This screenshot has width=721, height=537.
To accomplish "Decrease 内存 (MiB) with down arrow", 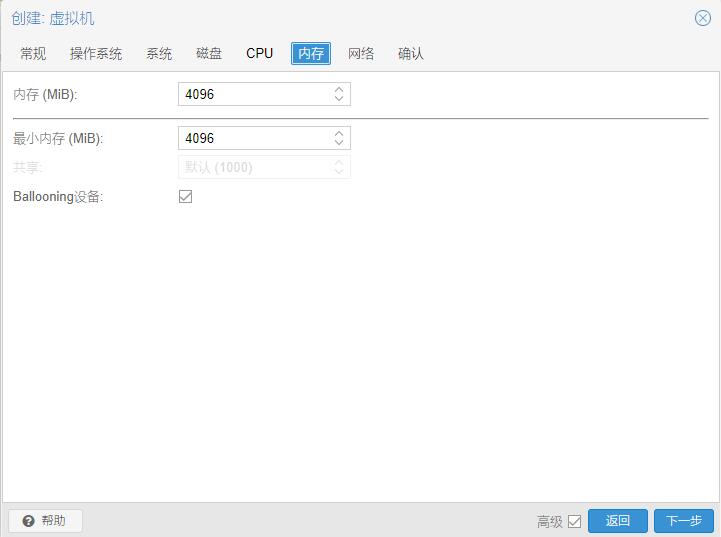I will click(339, 99).
